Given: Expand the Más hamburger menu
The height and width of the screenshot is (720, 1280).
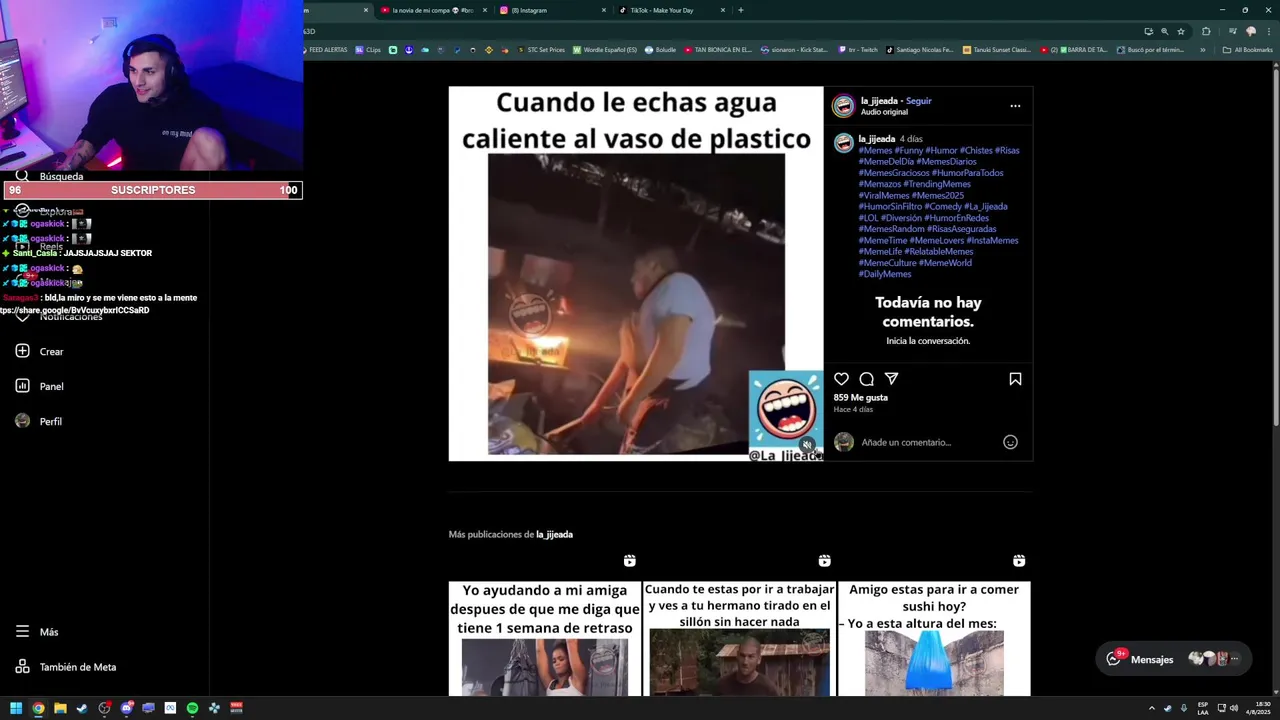Looking at the screenshot, I should pyautogui.click(x=37, y=632).
